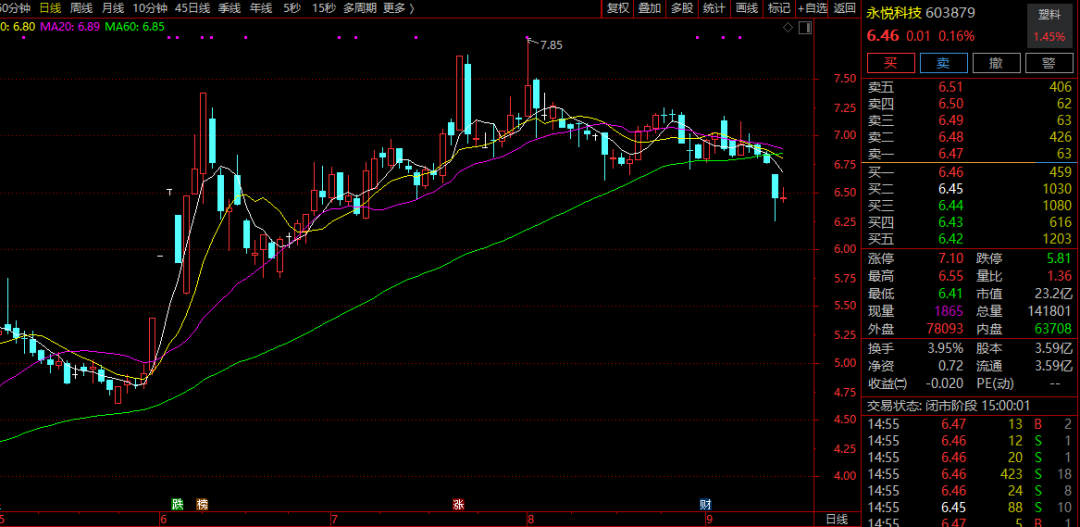
Task: Click the green 跌 event marker
Action: 178,503
